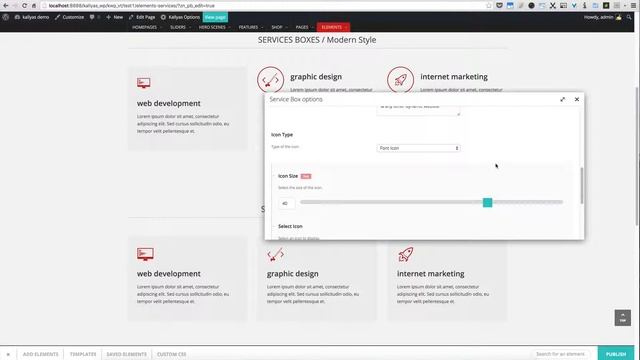This screenshot has width=640, height=360.
Task: Click the admin bar search magnifier
Action: click(629, 17)
